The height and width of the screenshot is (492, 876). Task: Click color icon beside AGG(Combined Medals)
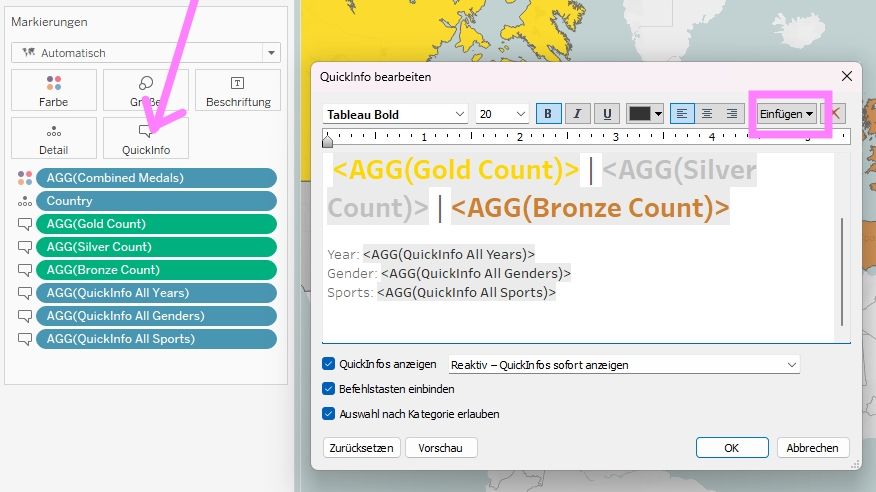tap(25, 178)
